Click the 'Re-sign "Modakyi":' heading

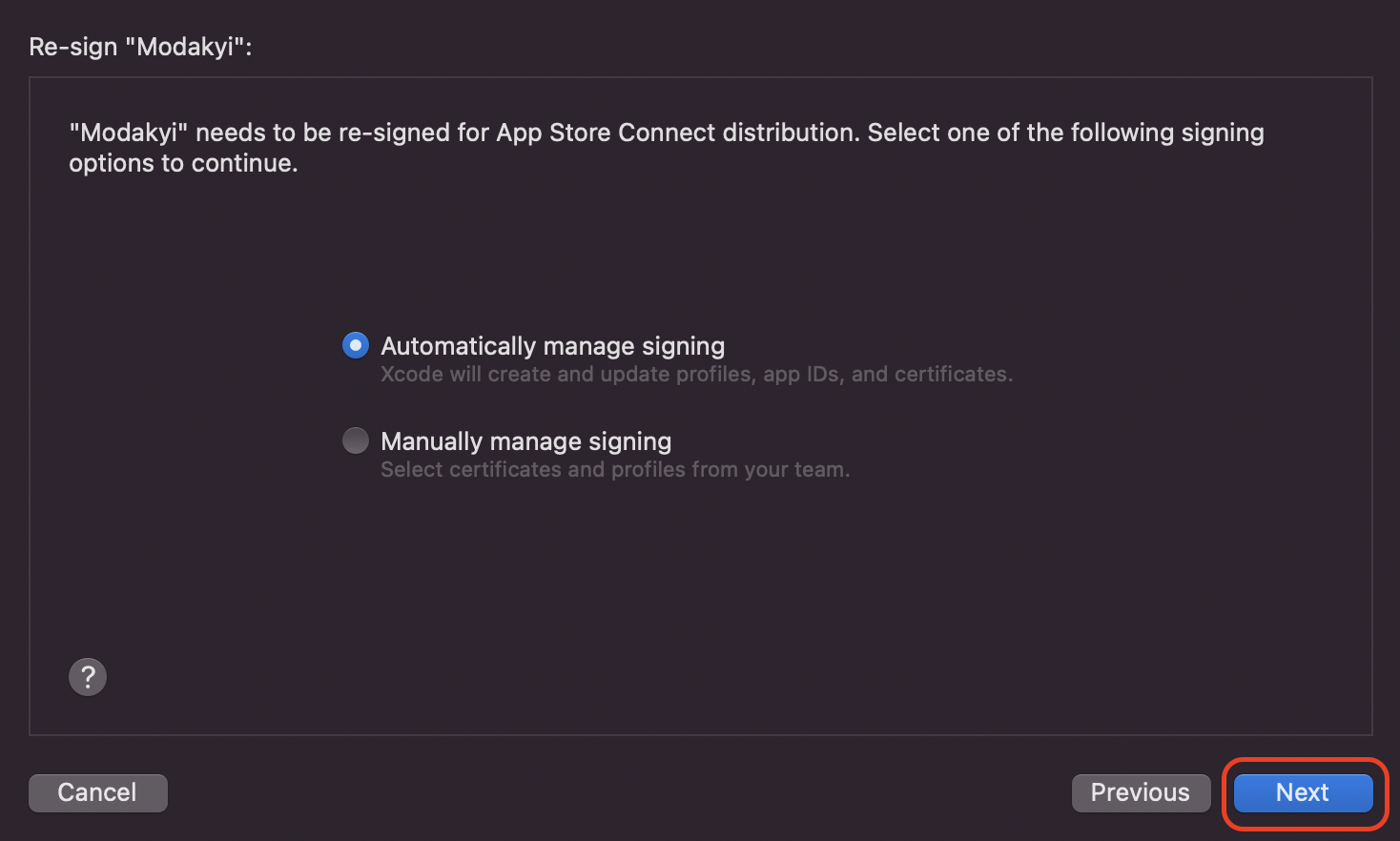point(141,47)
